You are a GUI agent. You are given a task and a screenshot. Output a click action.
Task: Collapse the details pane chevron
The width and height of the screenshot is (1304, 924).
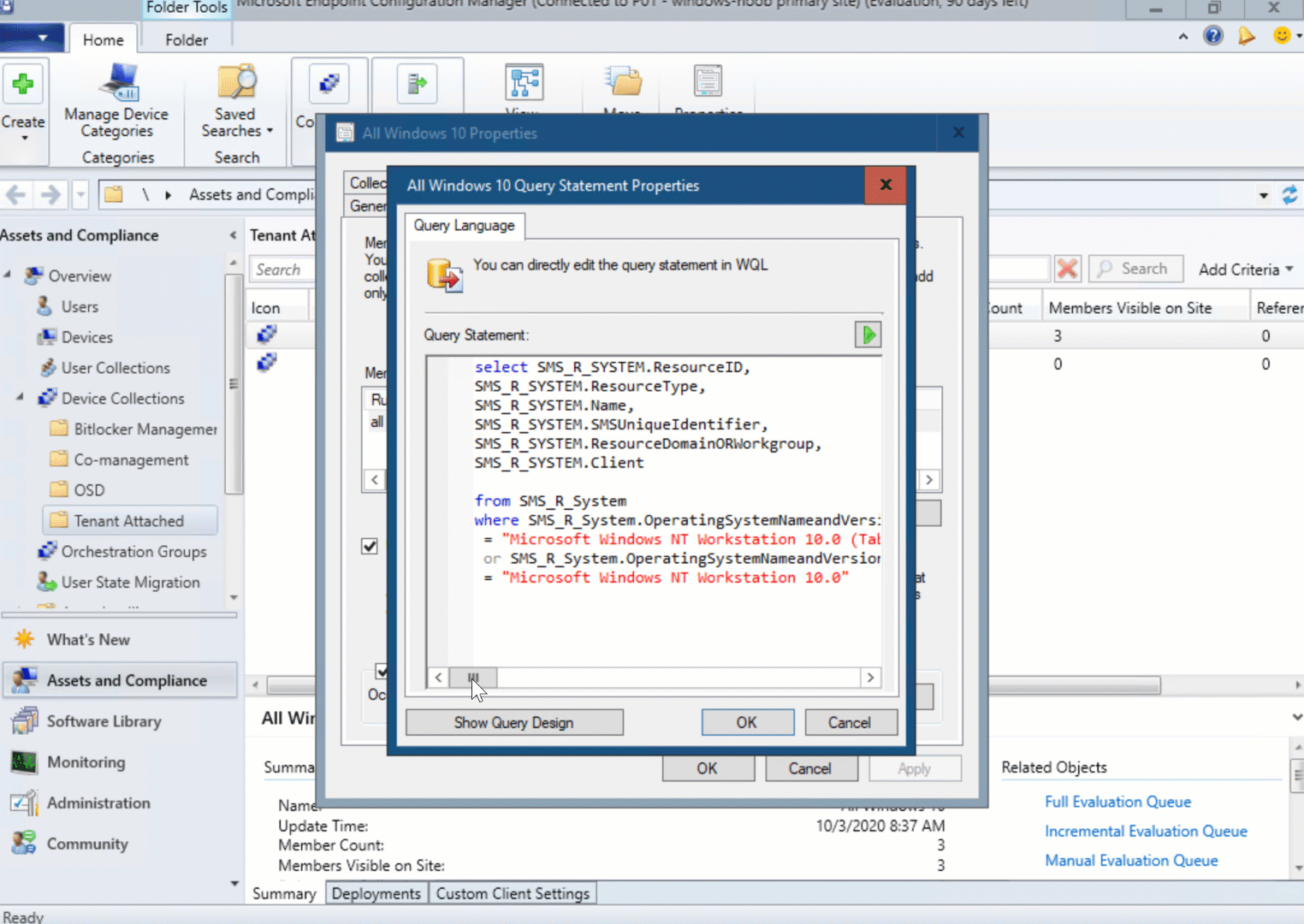[1296, 717]
